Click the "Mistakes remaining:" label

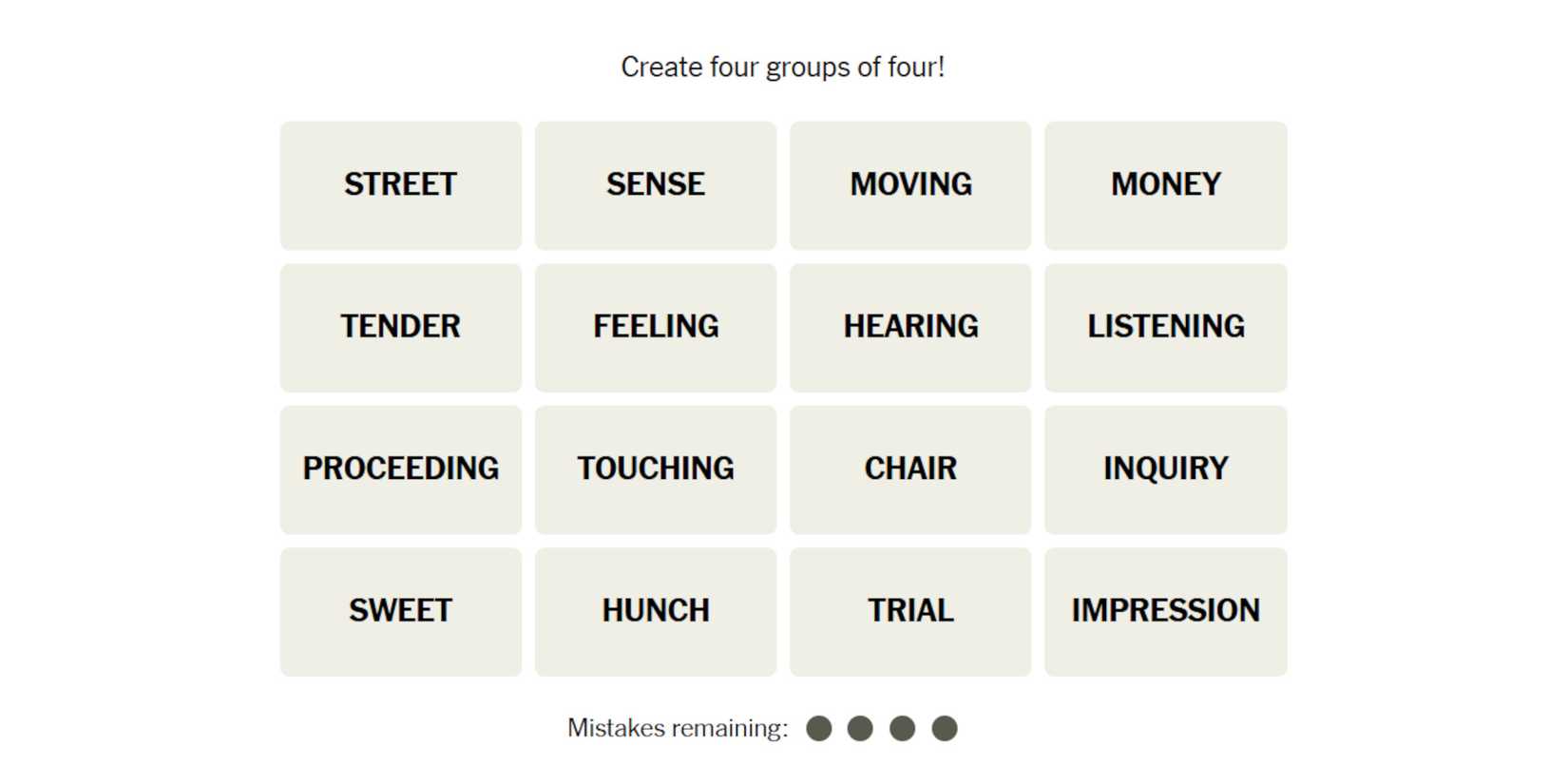(x=678, y=728)
